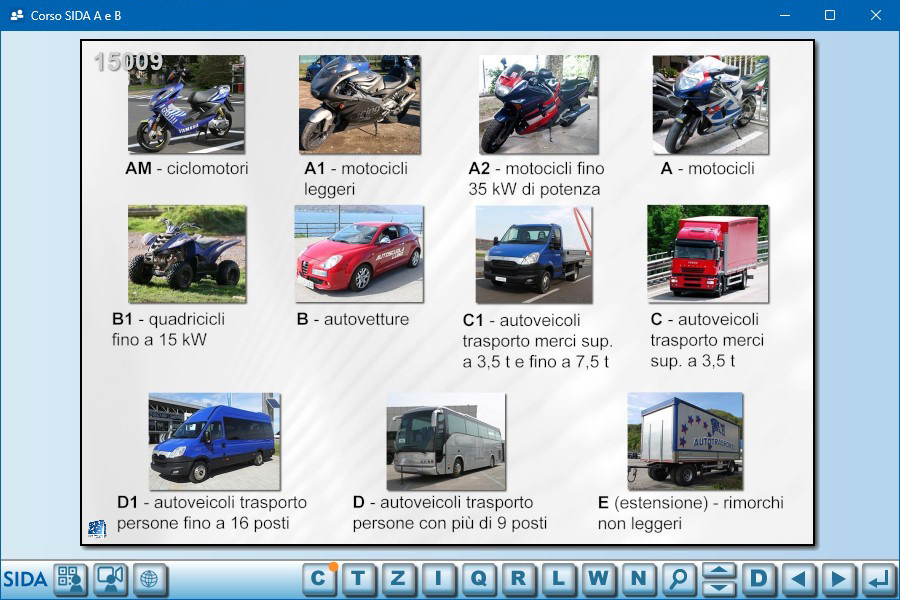Click the AM ciclomotori scooter image
900x600 pixels.
point(186,104)
